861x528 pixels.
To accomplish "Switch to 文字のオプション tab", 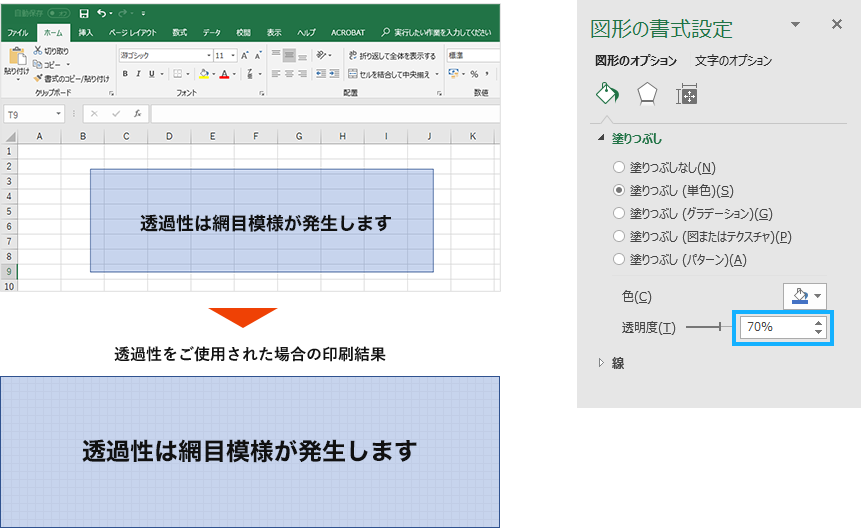I will click(x=733, y=61).
